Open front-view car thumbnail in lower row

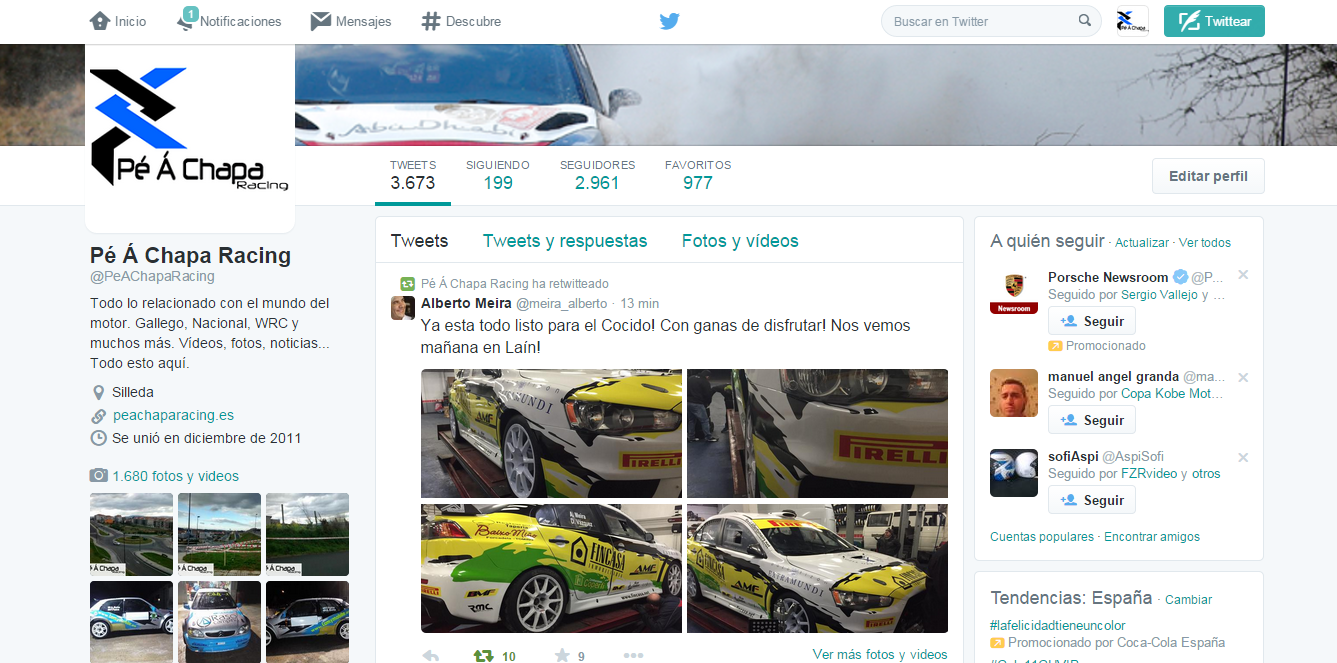coord(219,622)
